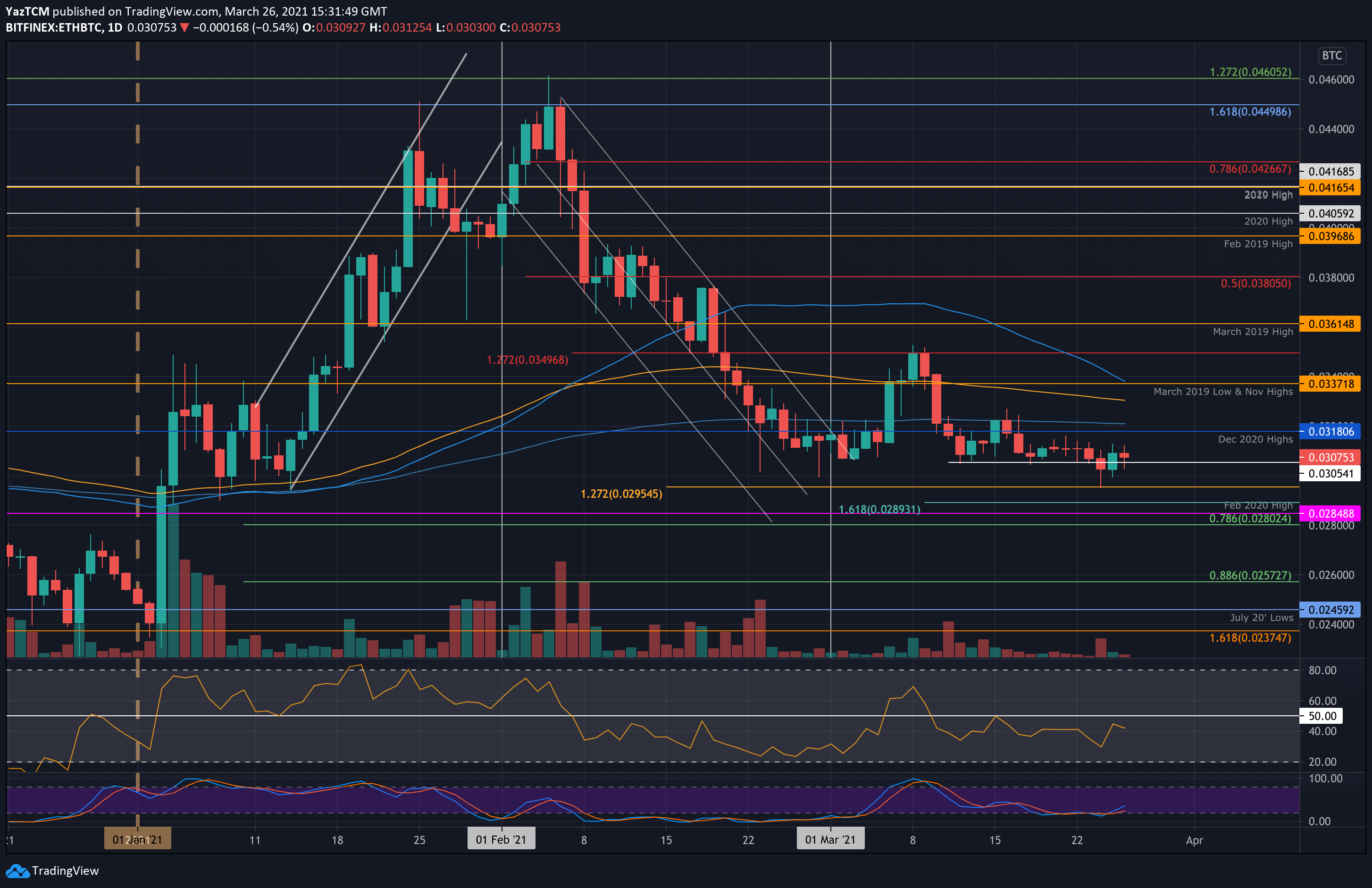Select the March 2019 High annotation
Screen dimensions: 1372x888
click(x=1253, y=332)
